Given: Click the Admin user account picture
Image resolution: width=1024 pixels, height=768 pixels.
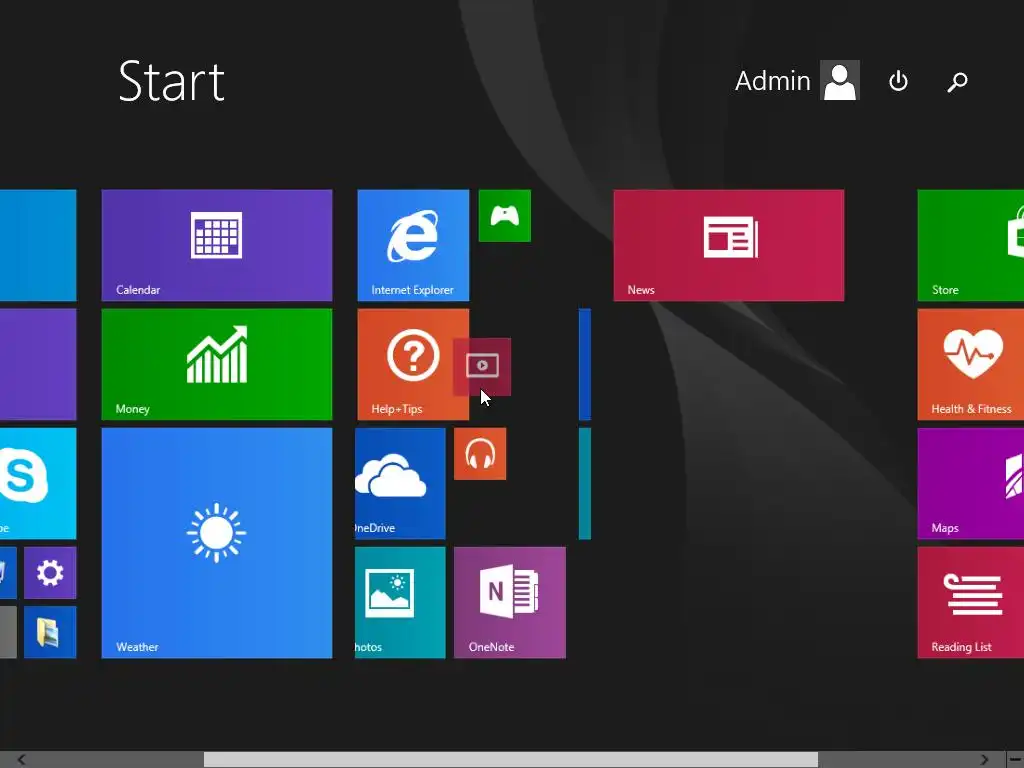Looking at the screenshot, I should (840, 80).
